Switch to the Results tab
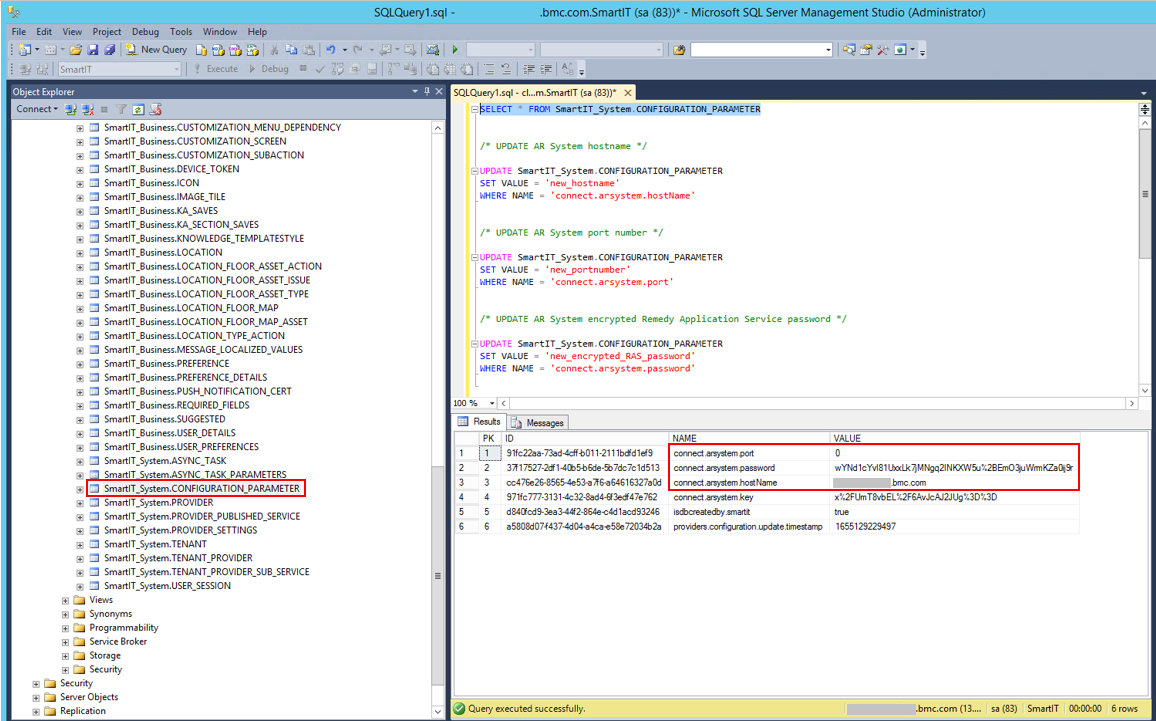1156x721 pixels. (x=479, y=422)
